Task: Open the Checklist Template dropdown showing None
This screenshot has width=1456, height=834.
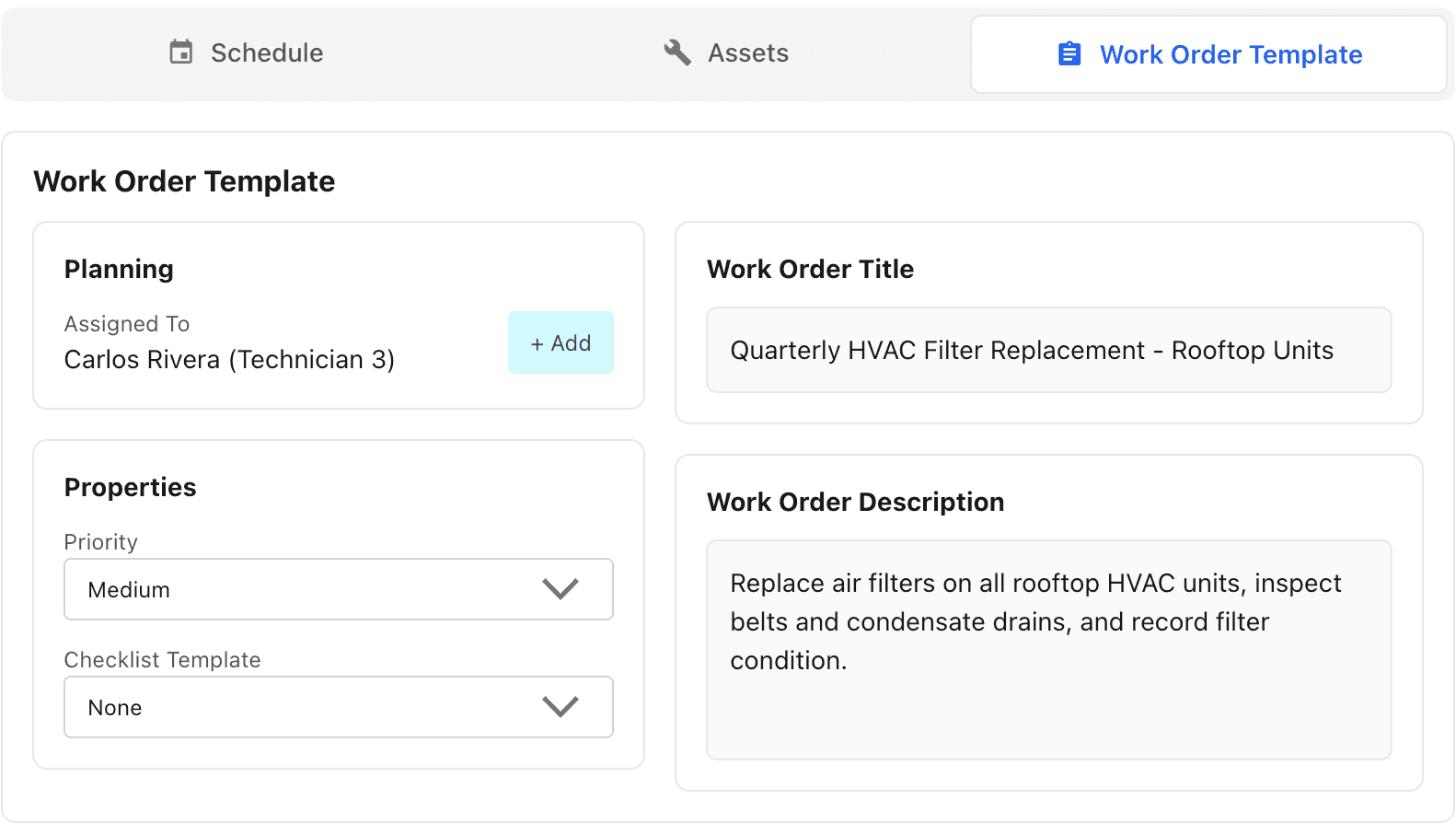Action: pyautogui.click(x=339, y=707)
